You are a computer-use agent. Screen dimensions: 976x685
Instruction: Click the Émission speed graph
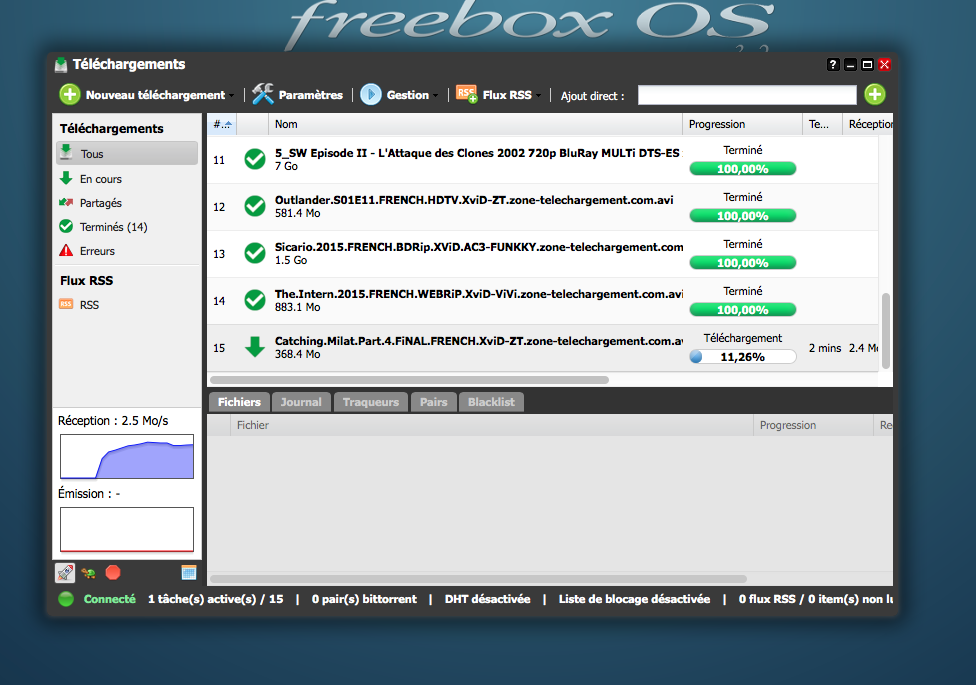tap(127, 529)
